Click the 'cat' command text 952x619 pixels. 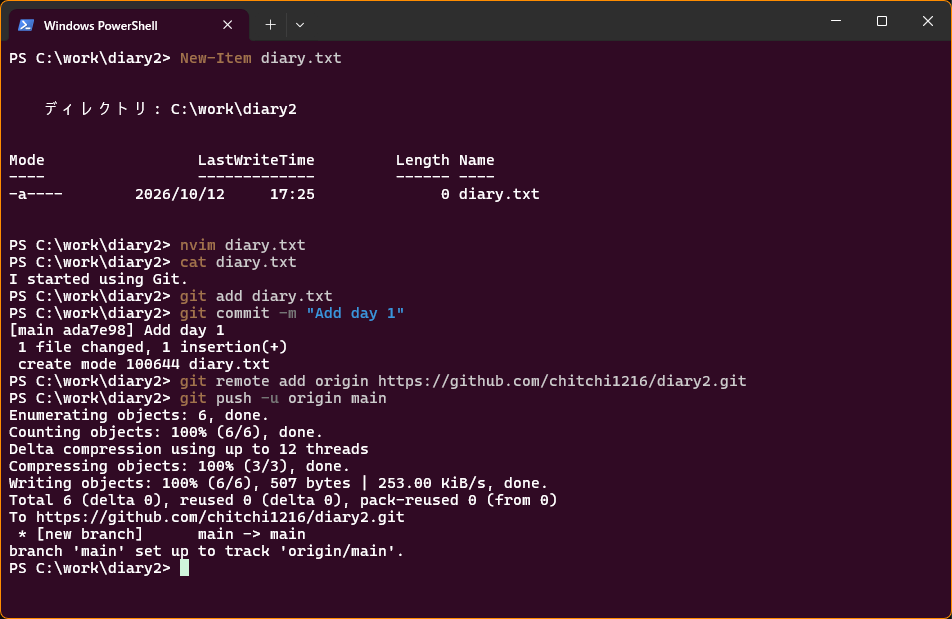click(x=193, y=262)
